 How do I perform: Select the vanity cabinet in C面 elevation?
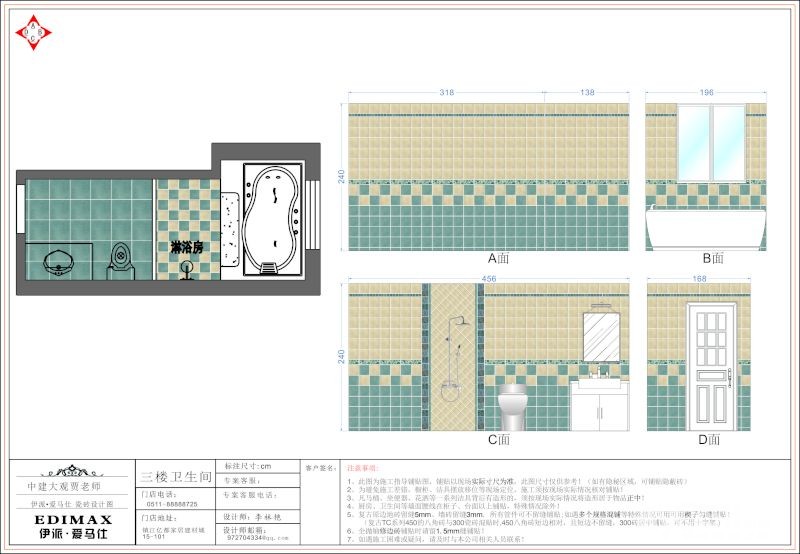pos(599,405)
